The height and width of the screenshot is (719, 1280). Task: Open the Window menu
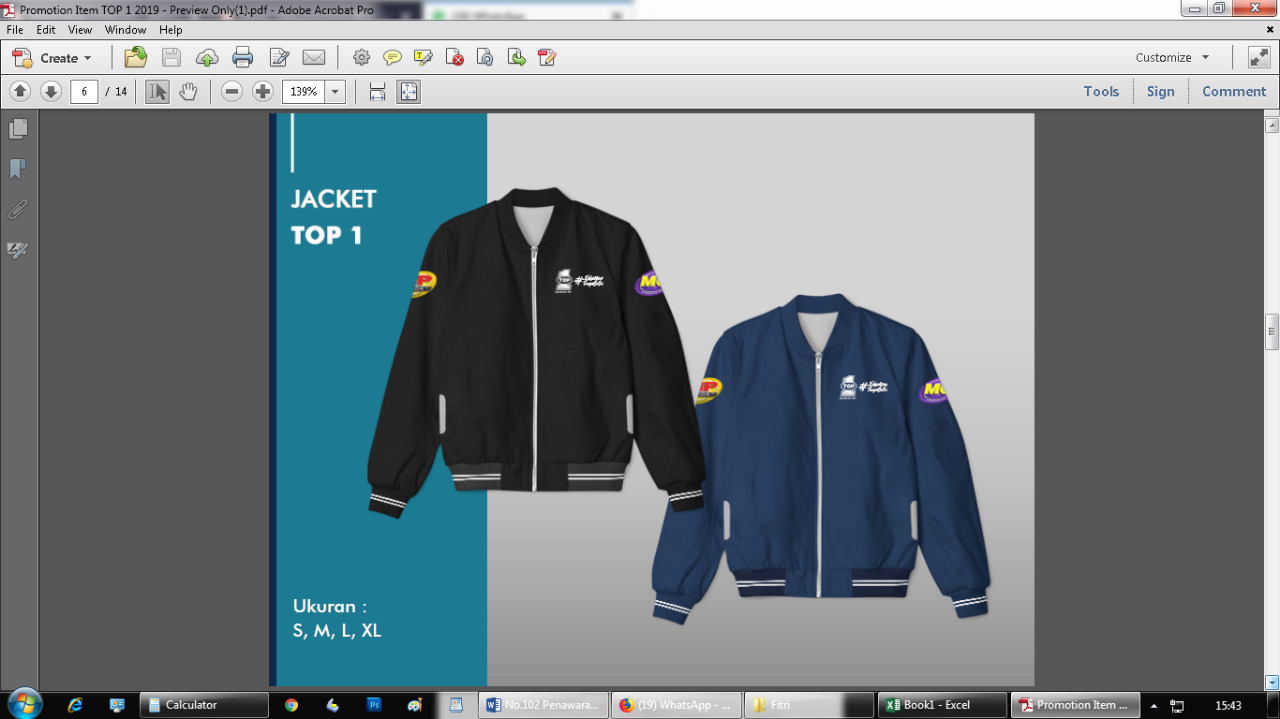click(125, 30)
